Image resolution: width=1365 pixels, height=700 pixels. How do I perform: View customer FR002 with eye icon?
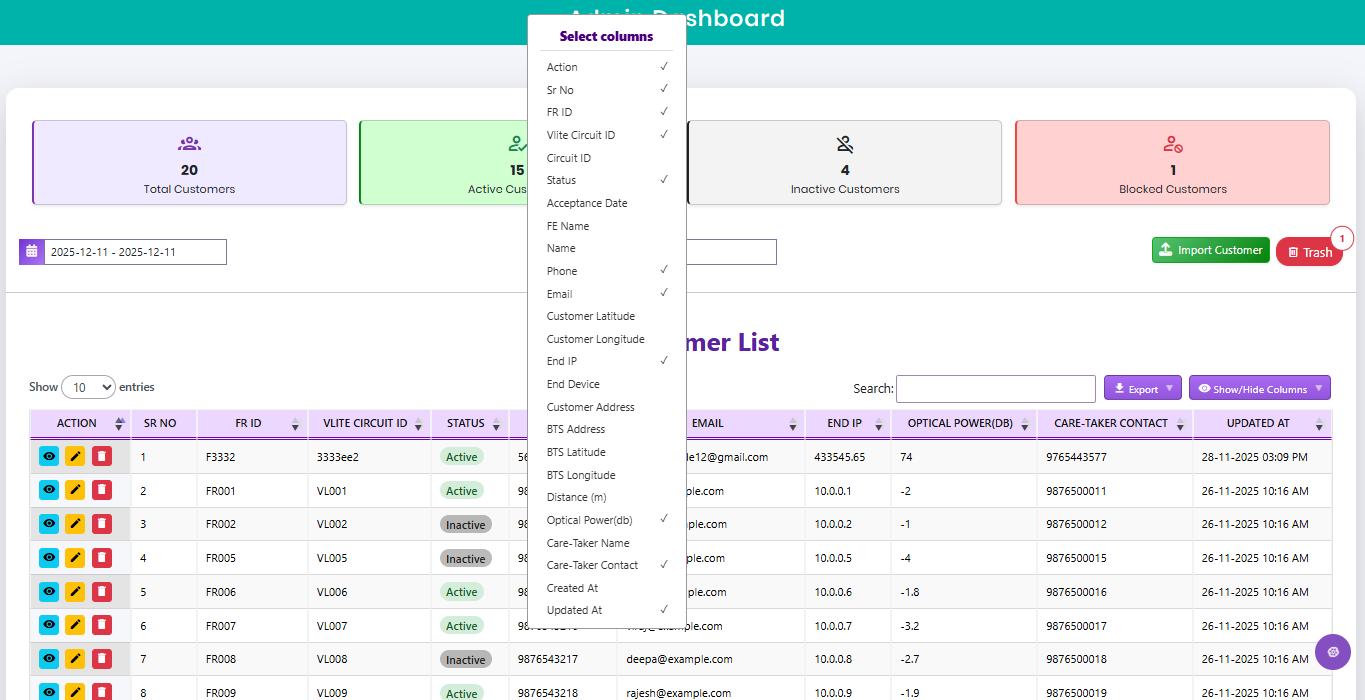pos(49,523)
